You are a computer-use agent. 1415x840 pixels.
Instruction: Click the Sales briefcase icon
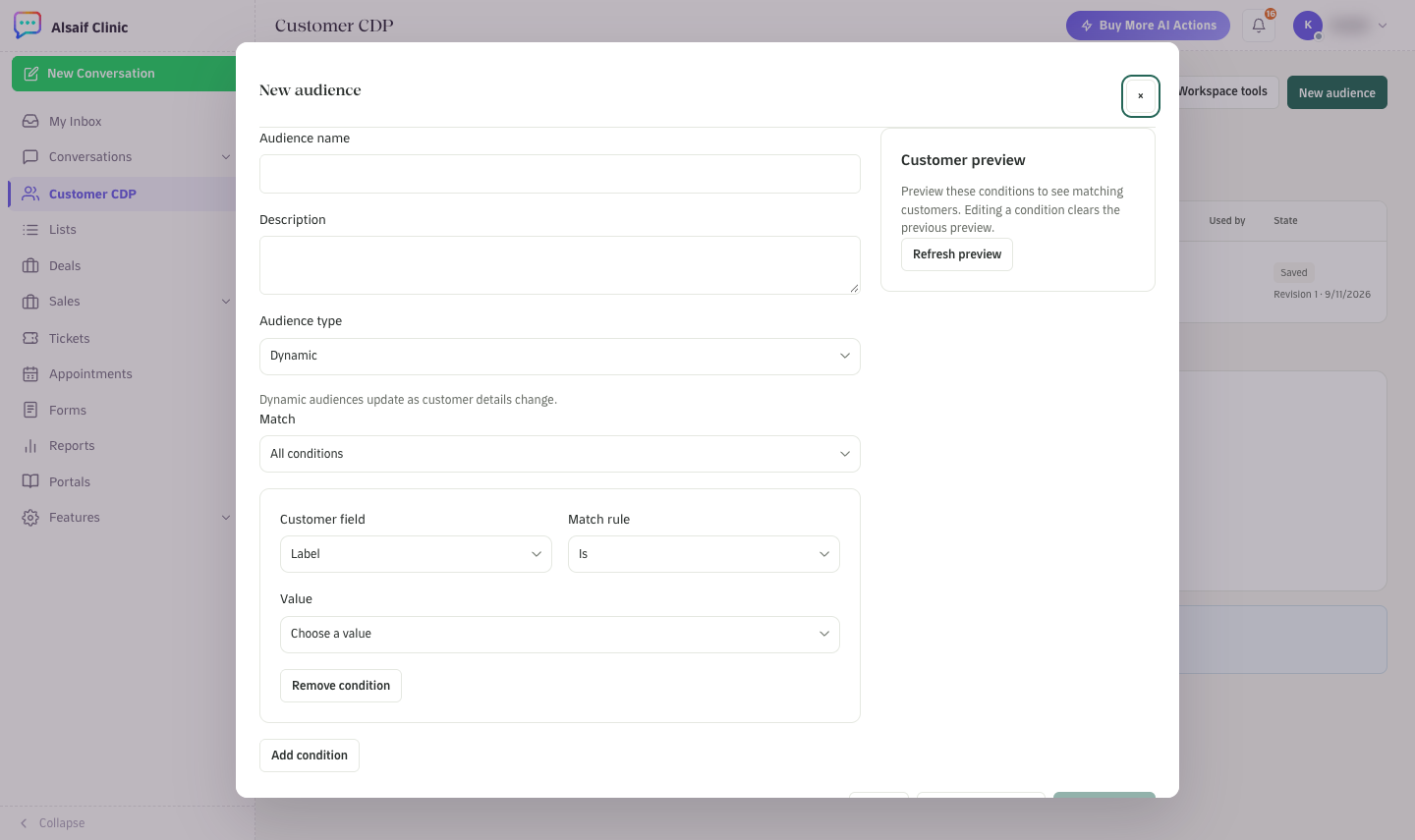[x=30, y=302]
